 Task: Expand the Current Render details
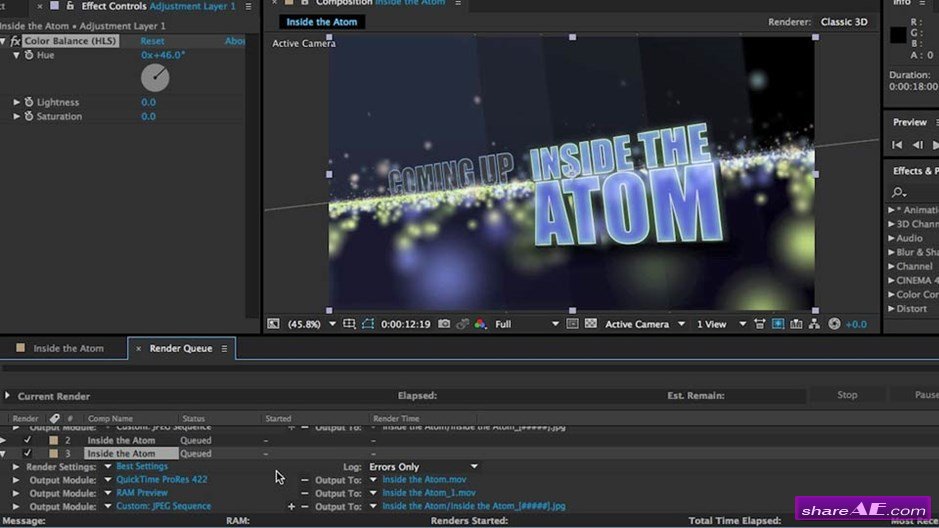[x=7, y=396]
